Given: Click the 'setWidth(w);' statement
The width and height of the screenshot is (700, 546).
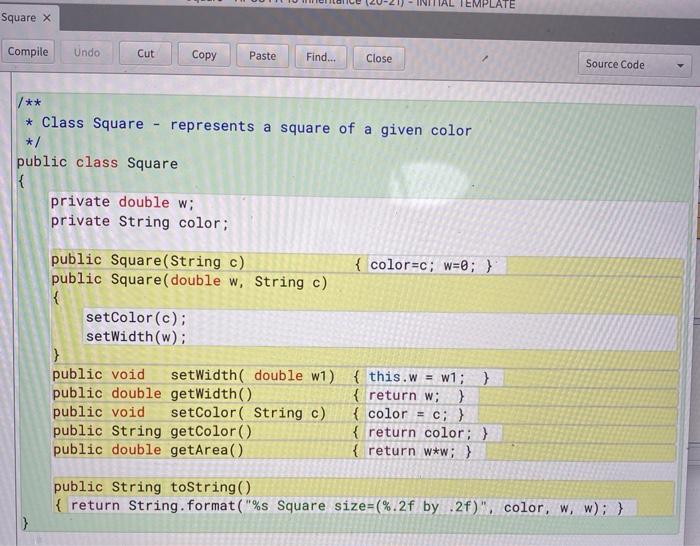Looking at the screenshot, I should pos(136,337).
